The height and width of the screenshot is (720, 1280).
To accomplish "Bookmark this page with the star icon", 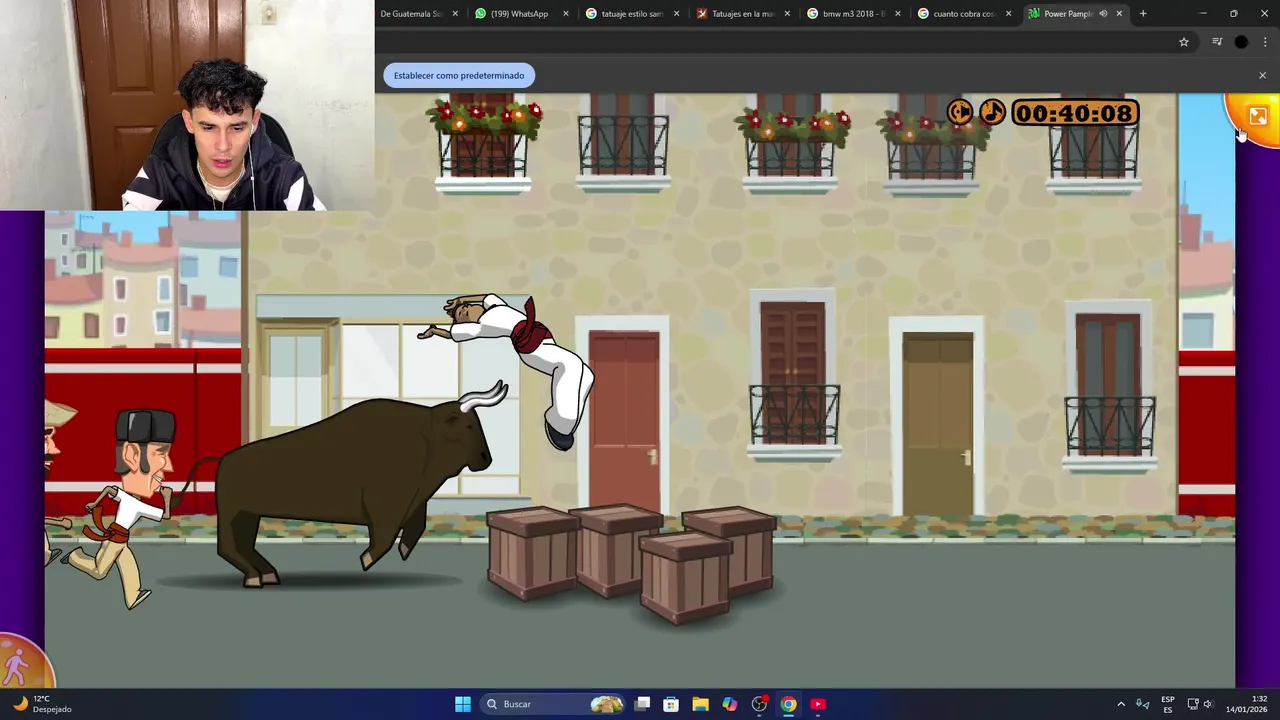I will click(x=1184, y=42).
